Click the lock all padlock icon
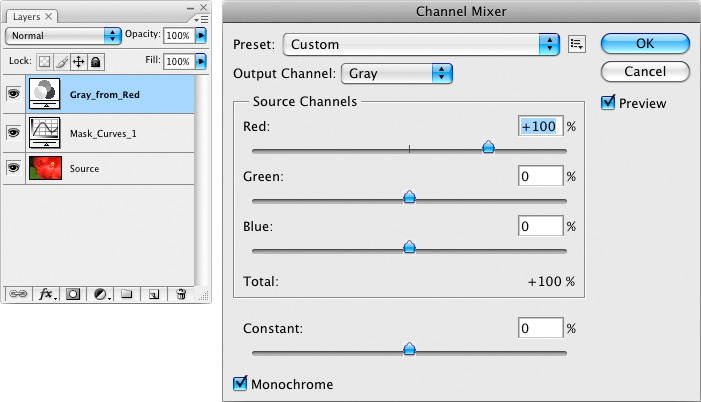 (96, 61)
